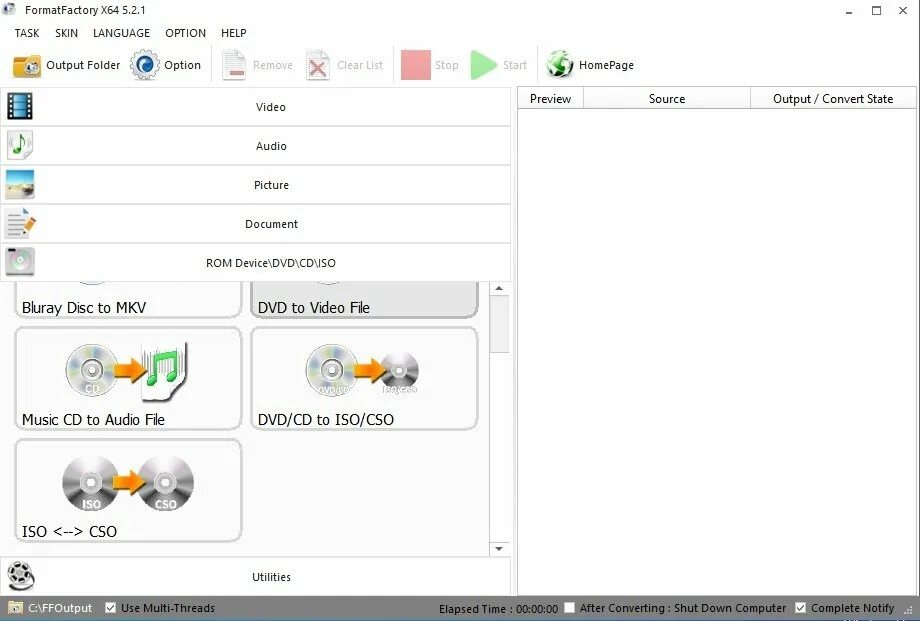Expand the Document category section
The image size is (920, 621).
[x=256, y=224]
